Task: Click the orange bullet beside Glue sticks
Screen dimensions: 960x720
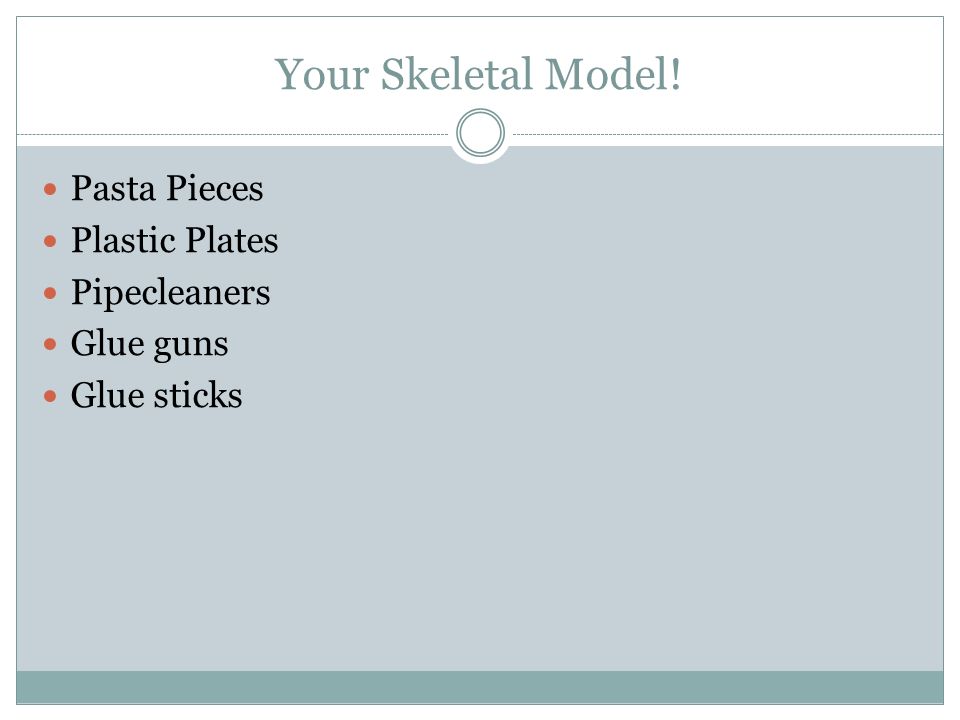Action: coord(50,396)
